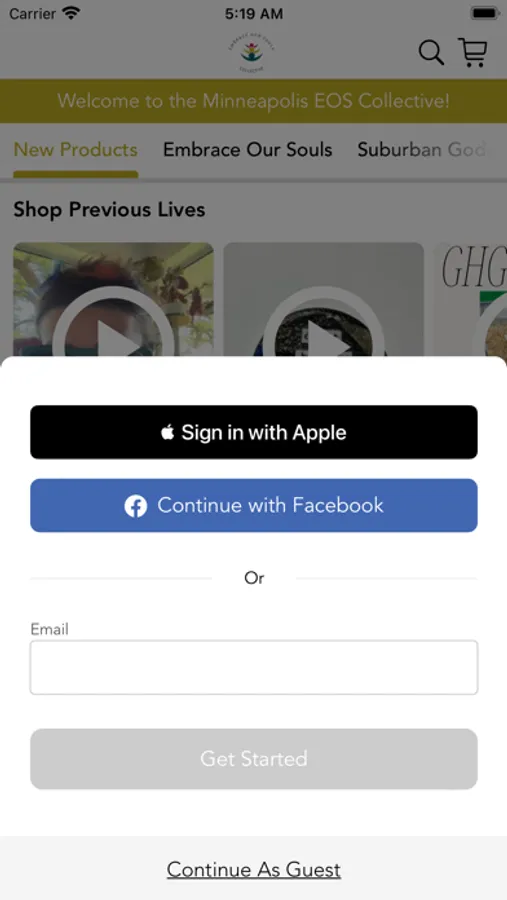Tap the battery indicator icon

[x=485, y=13]
